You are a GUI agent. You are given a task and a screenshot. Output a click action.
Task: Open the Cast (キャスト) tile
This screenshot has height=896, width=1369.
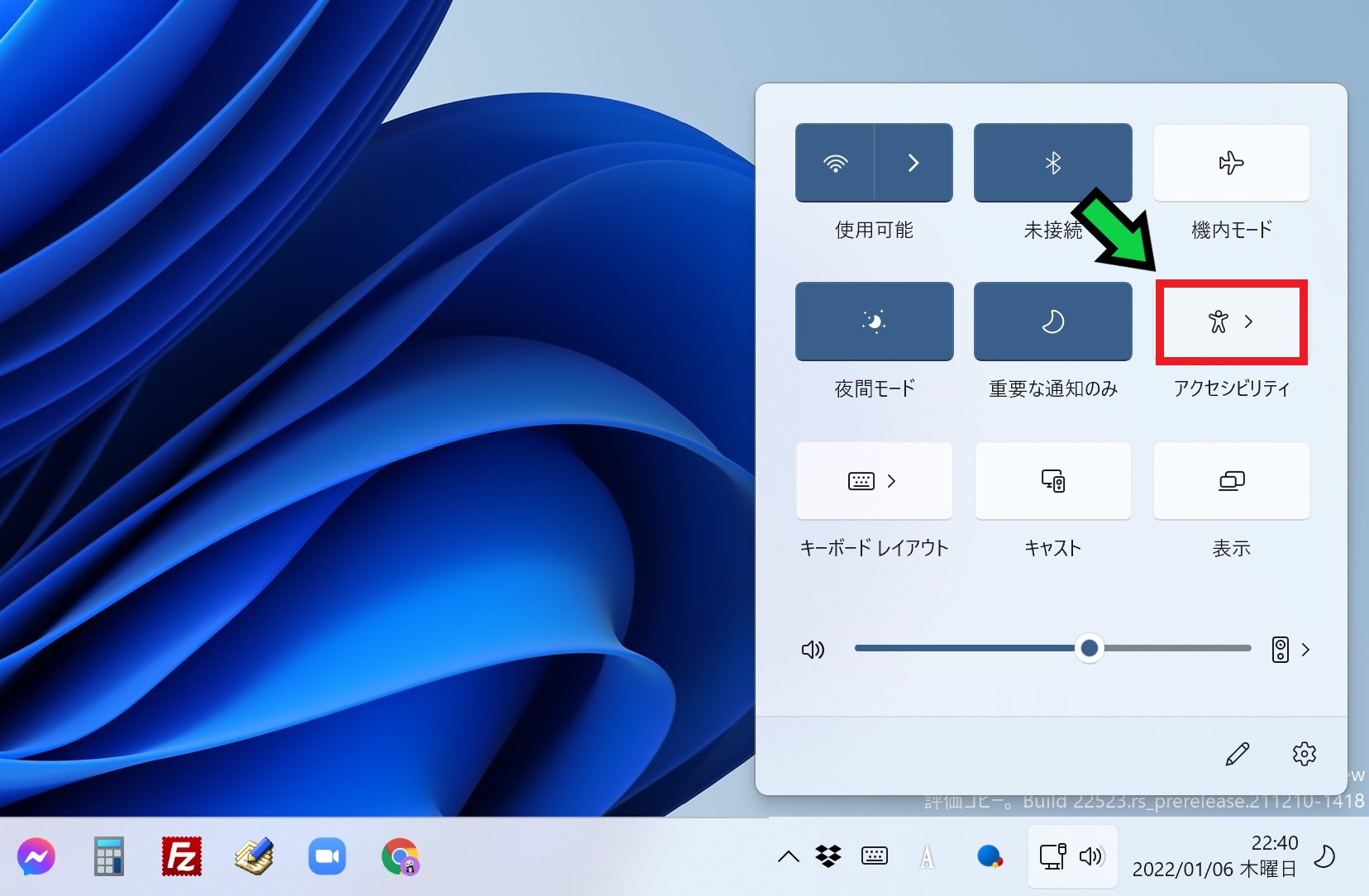1052,481
